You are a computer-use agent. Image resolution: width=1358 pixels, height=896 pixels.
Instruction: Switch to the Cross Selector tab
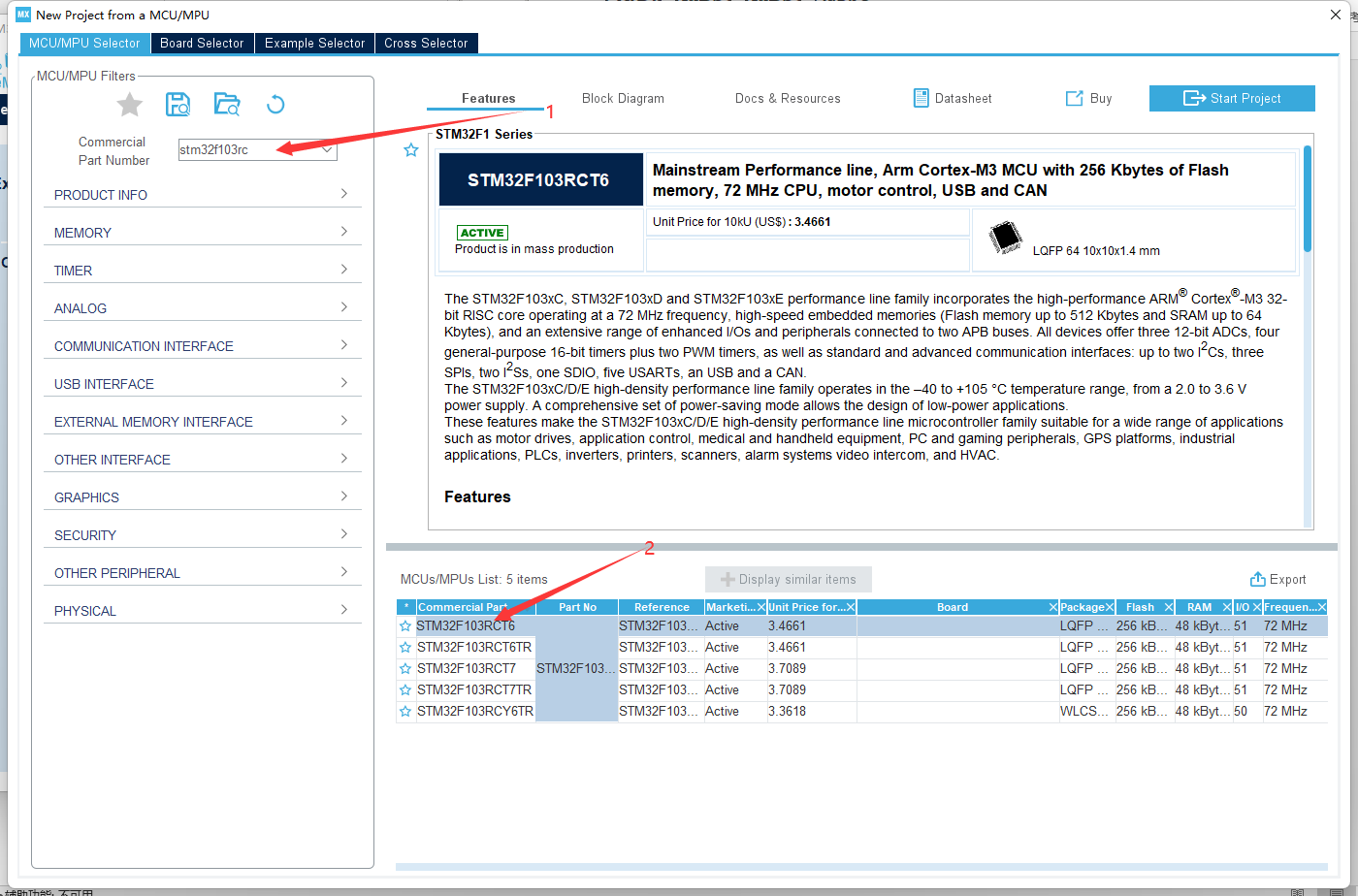[x=426, y=44]
